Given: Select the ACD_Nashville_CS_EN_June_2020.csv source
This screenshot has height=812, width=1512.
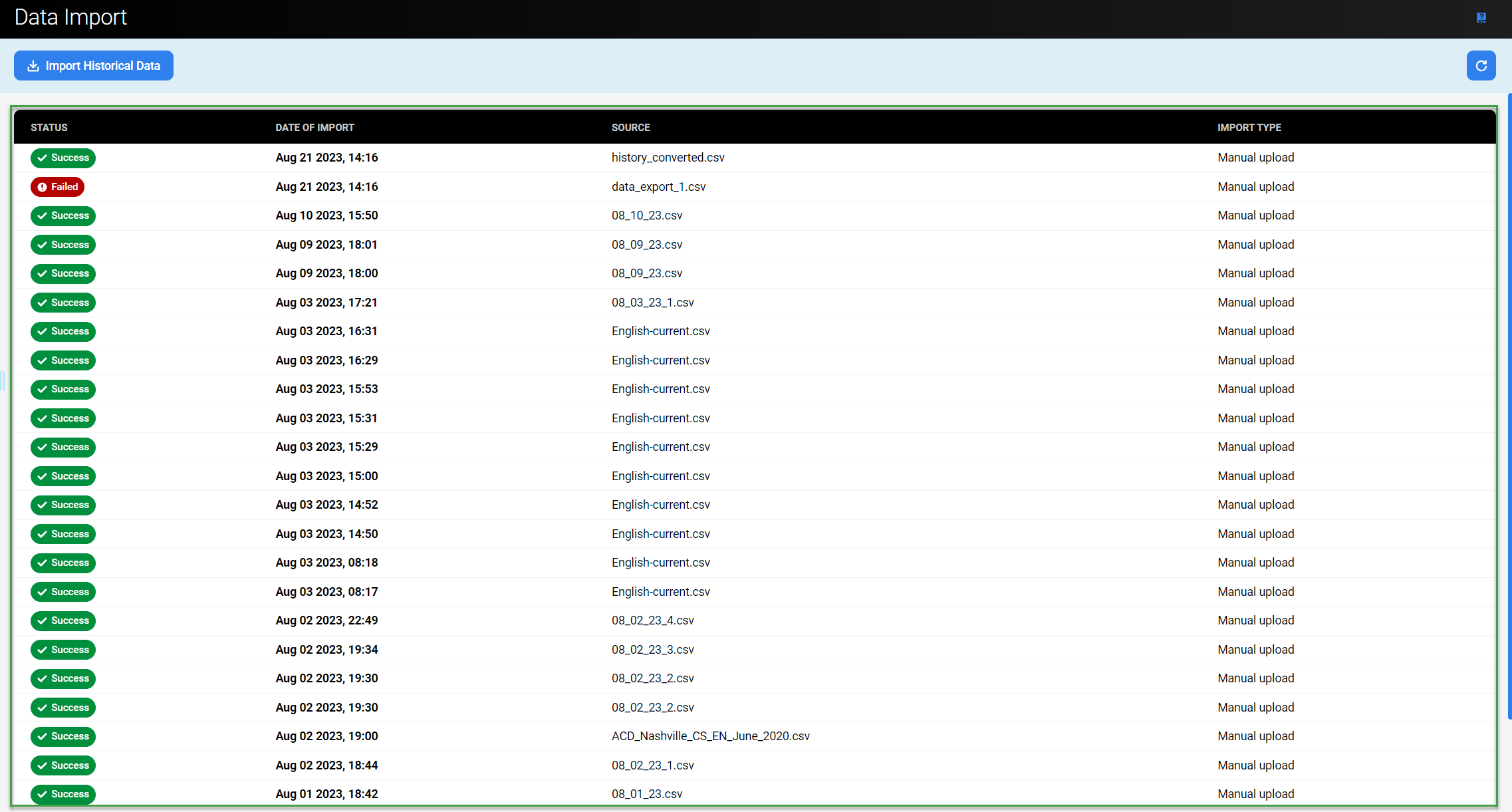Looking at the screenshot, I should click(710, 736).
